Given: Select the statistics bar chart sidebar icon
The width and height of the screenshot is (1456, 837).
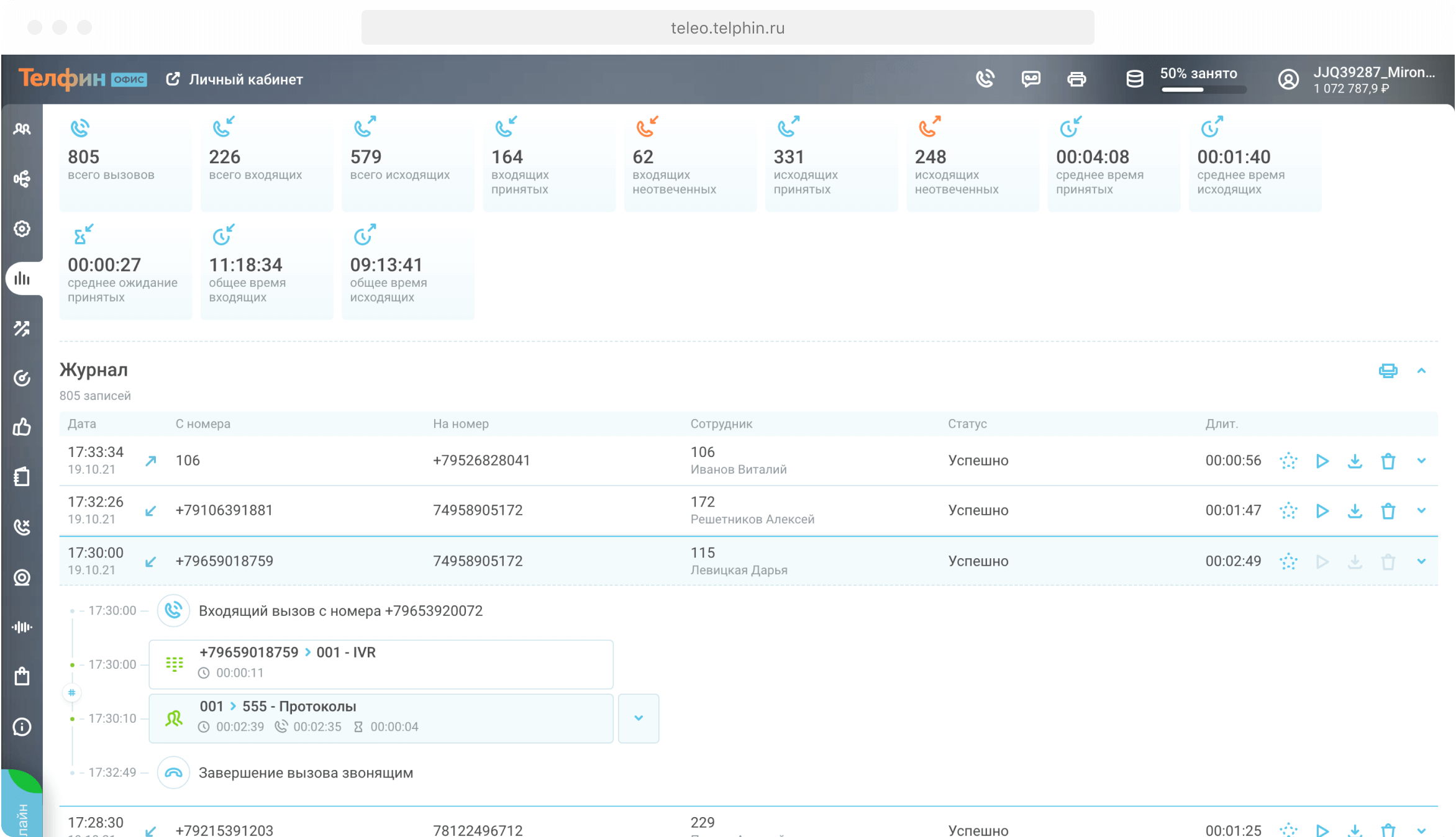Looking at the screenshot, I should click(22, 278).
